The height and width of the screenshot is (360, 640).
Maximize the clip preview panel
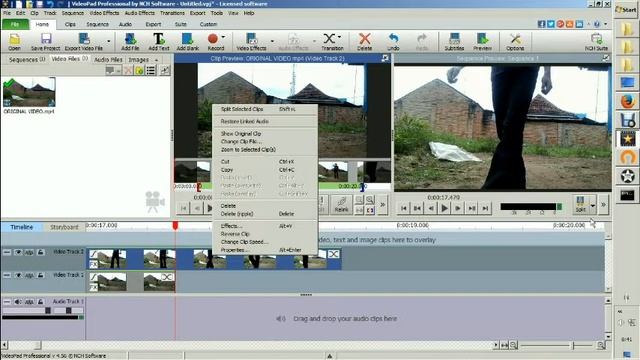click(385, 58)
